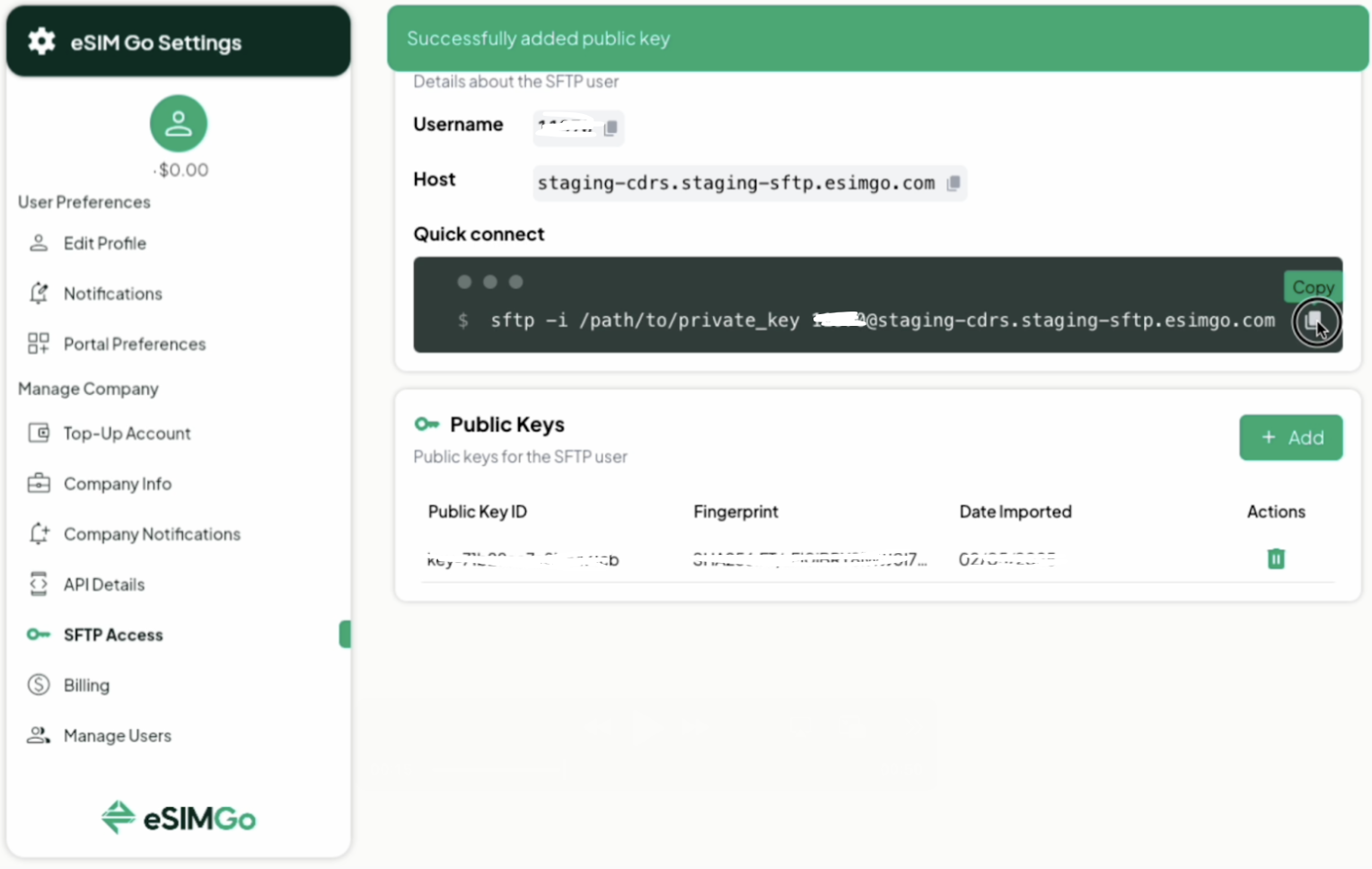Add a new public key
This screenshot has height=869, width=1372.
1290,437
